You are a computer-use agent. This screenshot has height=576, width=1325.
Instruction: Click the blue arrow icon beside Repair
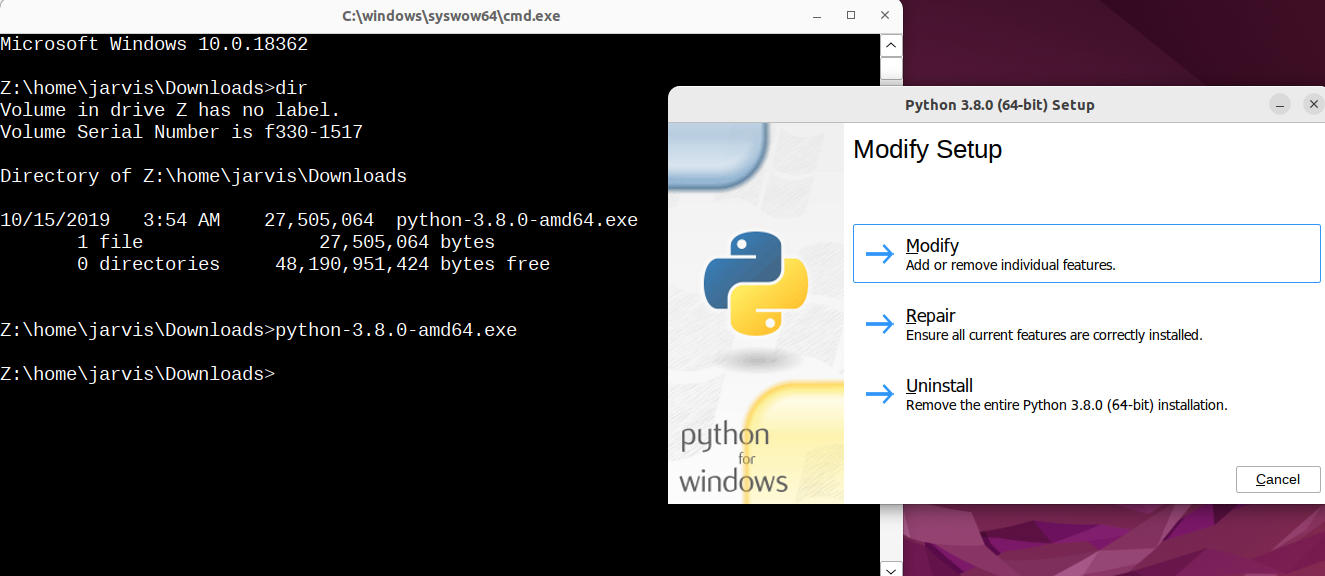point(880,324)
